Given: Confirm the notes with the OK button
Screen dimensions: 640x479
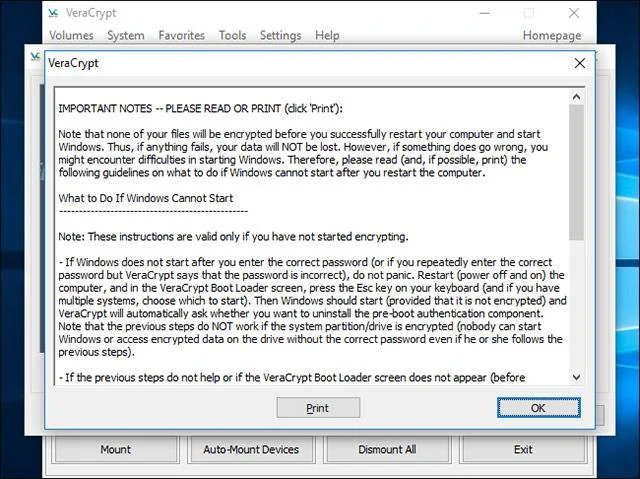Looking at the screenshot, I should (538, 408).
